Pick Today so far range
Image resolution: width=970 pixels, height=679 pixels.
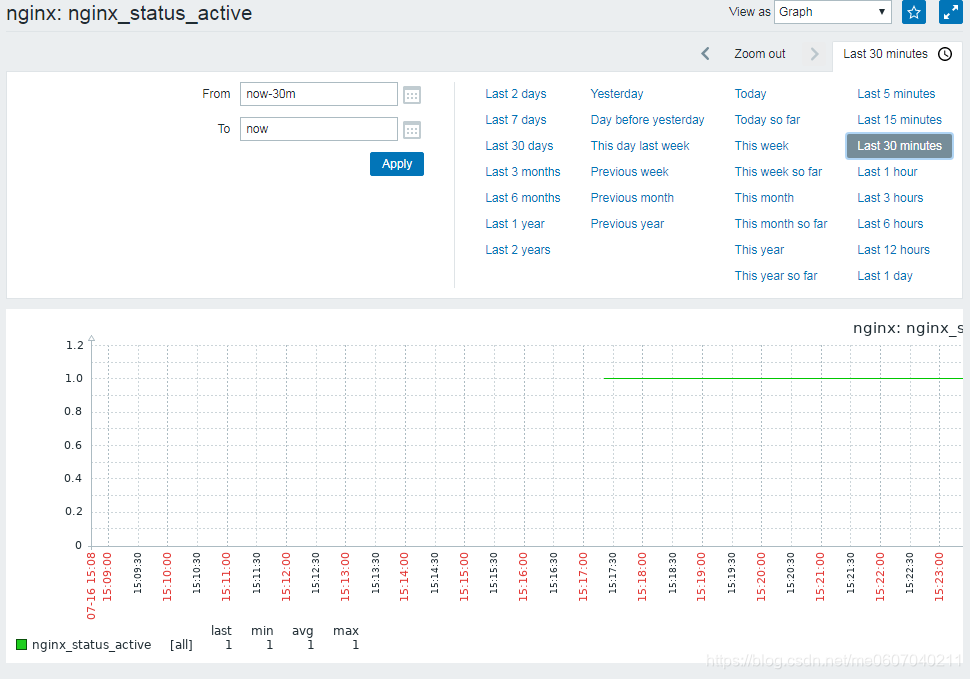pyautogui.click(x=767, y=120)
